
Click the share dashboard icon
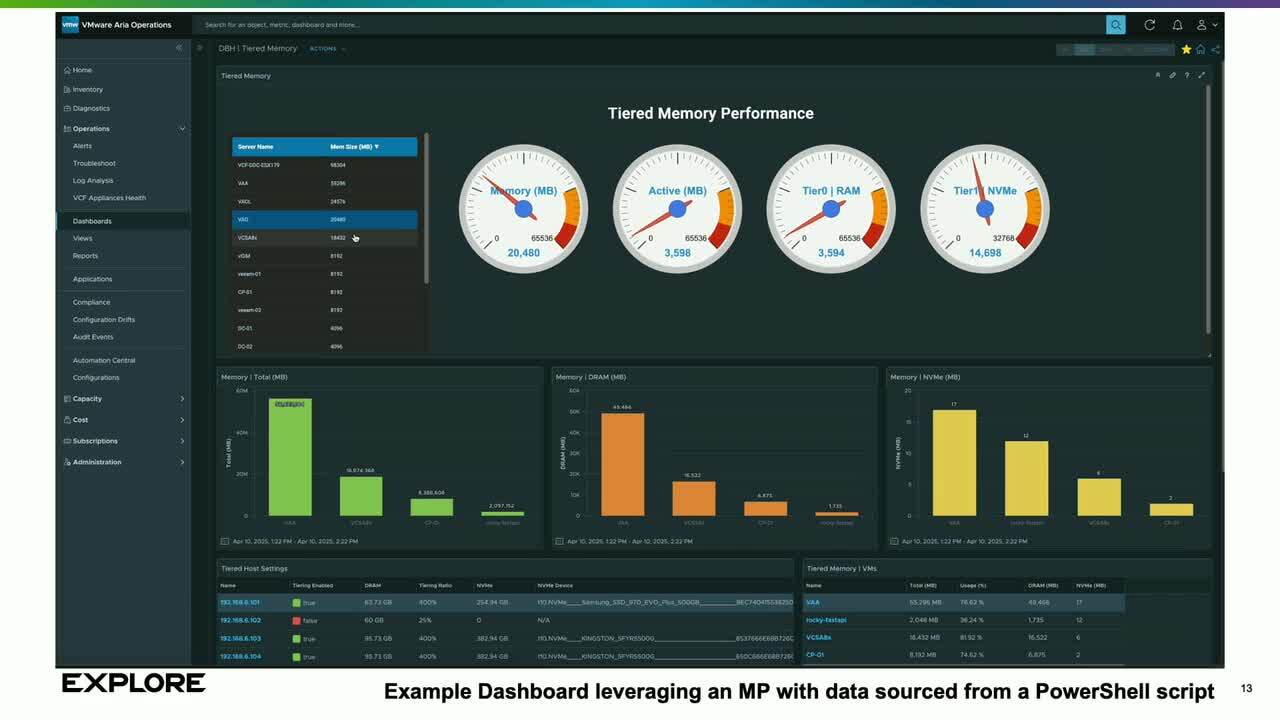1215,49
